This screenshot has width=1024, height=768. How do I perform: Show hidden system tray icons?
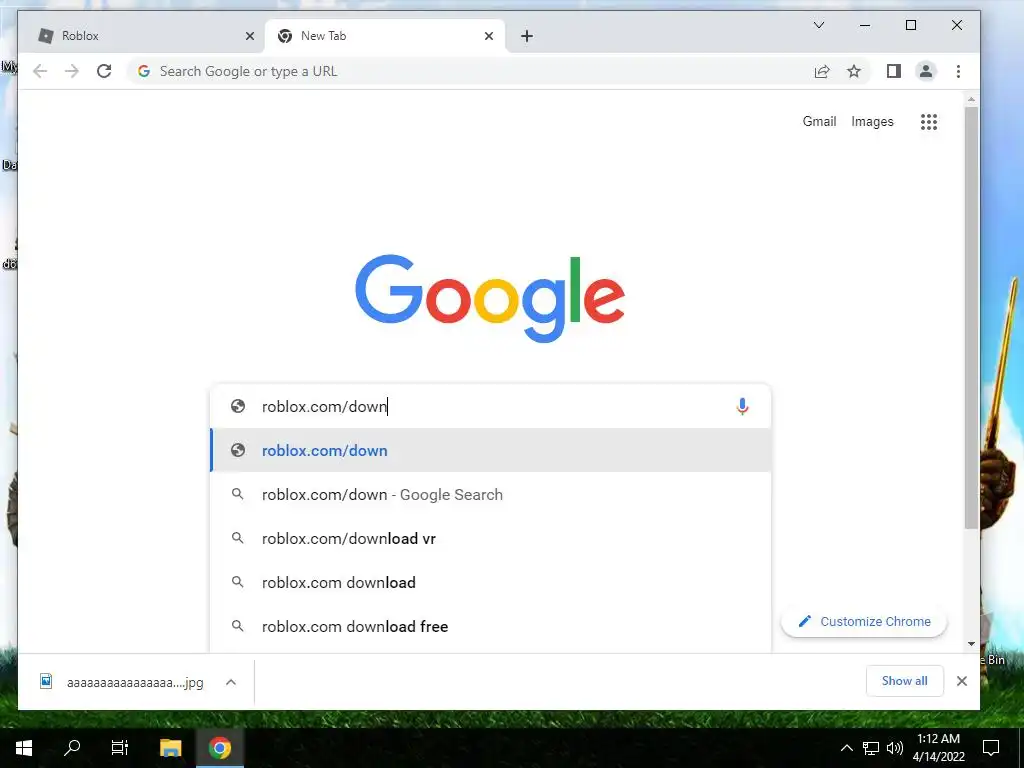(x=846, y=748)
